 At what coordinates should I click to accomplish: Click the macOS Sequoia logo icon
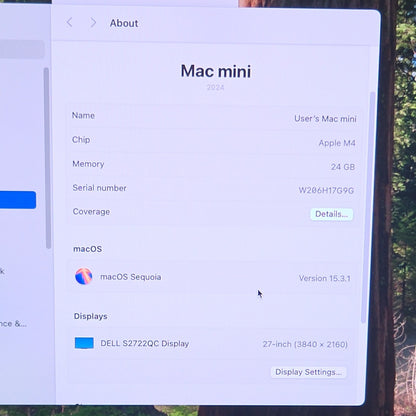(84, 276)
